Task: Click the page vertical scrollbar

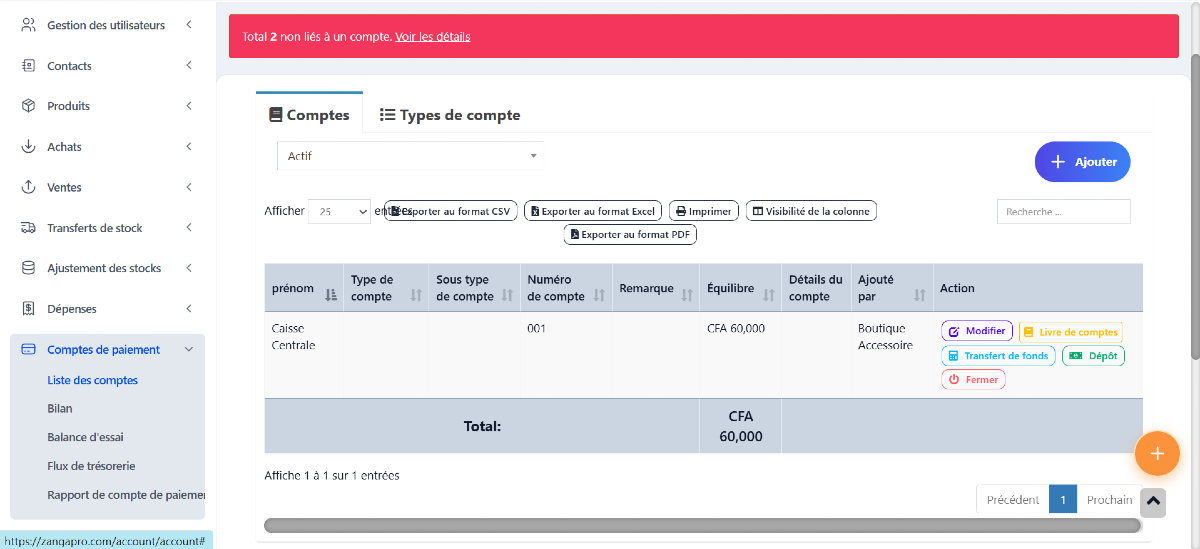Action: click(1195, 205)
